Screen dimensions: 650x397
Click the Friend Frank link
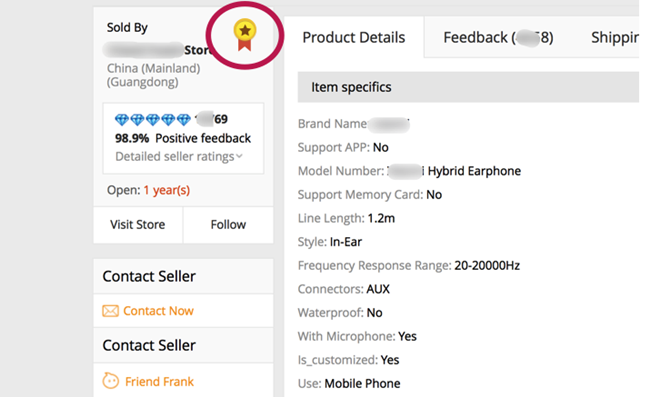(x=159, y=381)
